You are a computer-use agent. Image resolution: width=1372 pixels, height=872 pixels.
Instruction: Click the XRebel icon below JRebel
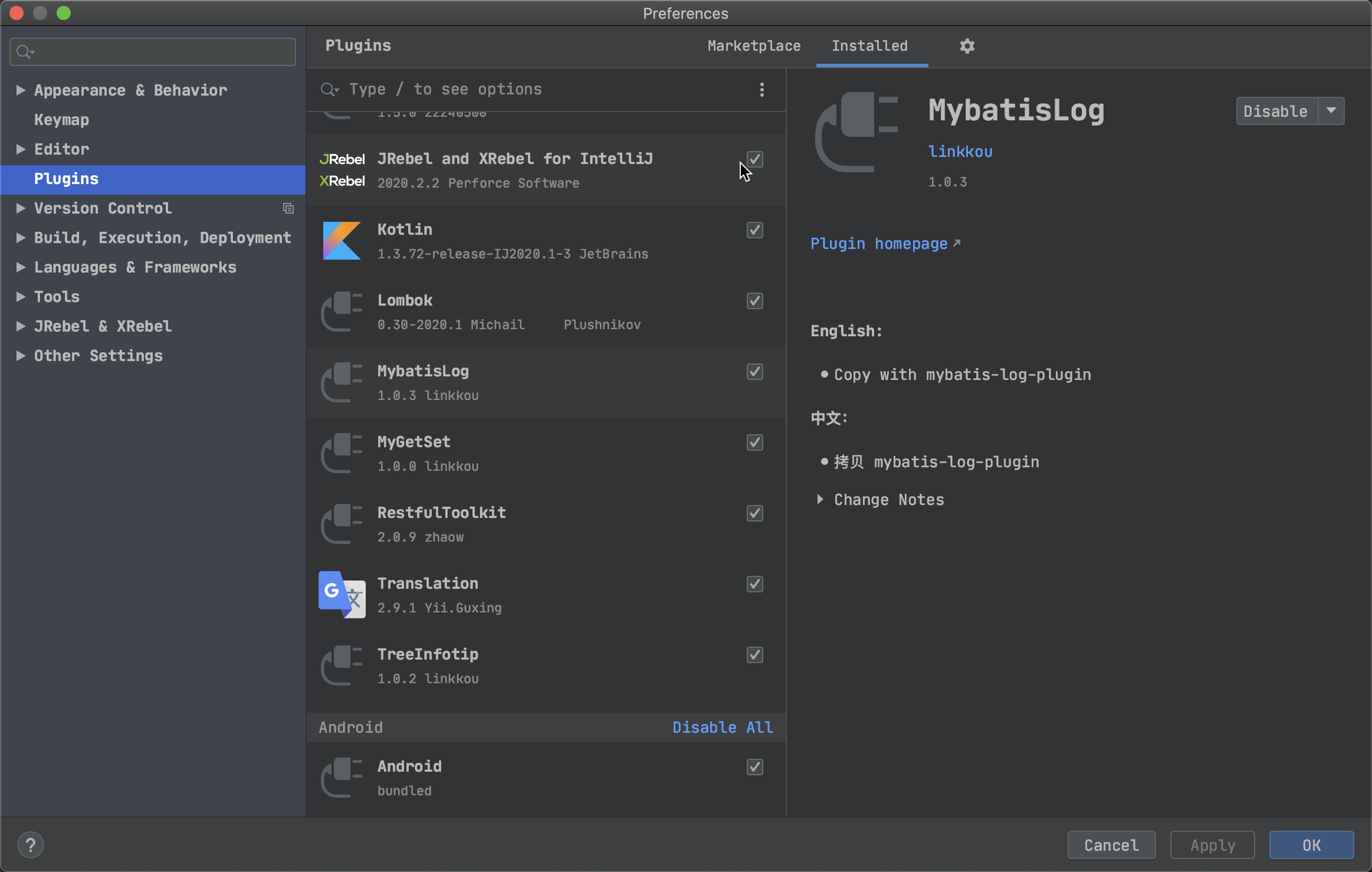pos(342,181)
